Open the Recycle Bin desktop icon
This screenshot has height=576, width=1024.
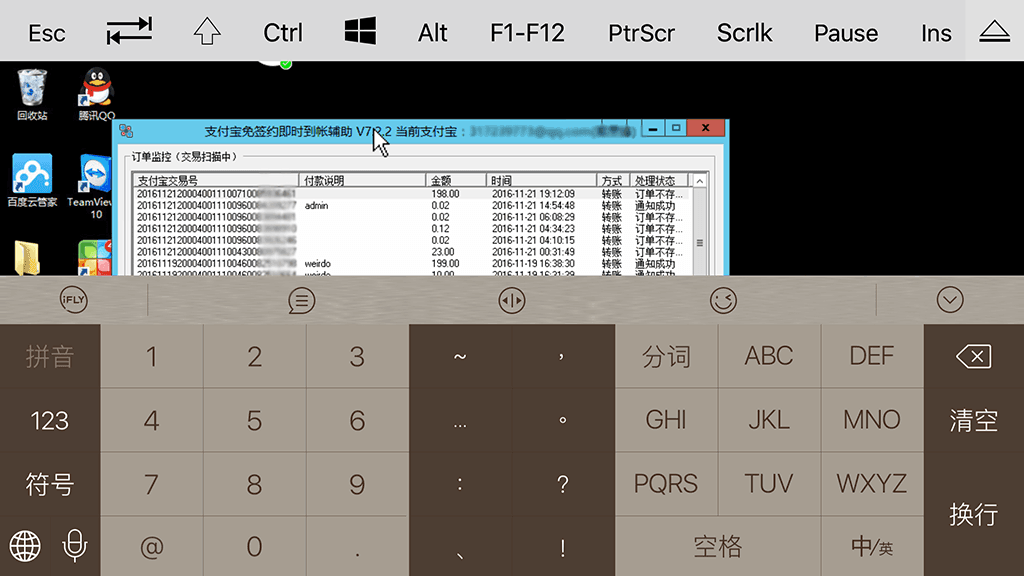(32, 95)
